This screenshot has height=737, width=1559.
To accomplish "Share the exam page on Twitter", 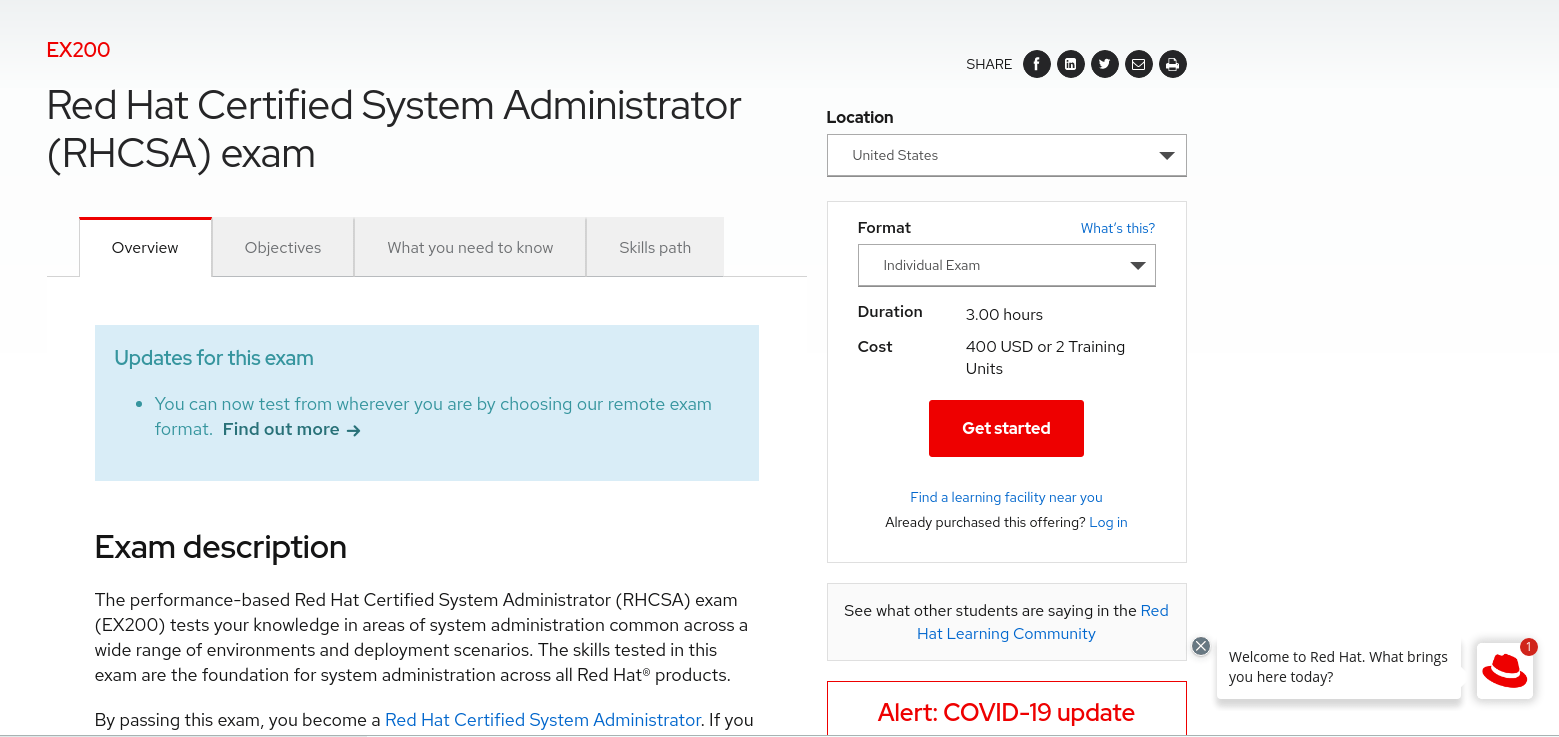I will 1104,63.
